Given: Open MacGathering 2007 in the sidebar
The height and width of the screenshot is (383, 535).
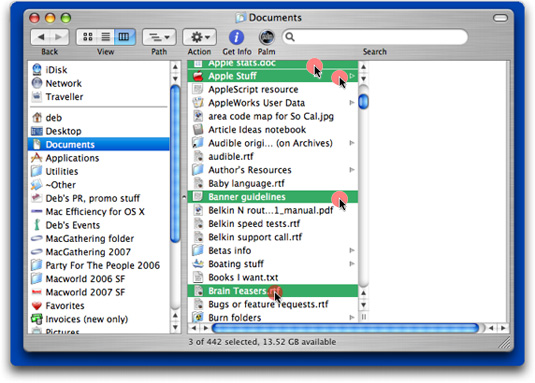Looking at the screenshot, I should click(99, 252).
